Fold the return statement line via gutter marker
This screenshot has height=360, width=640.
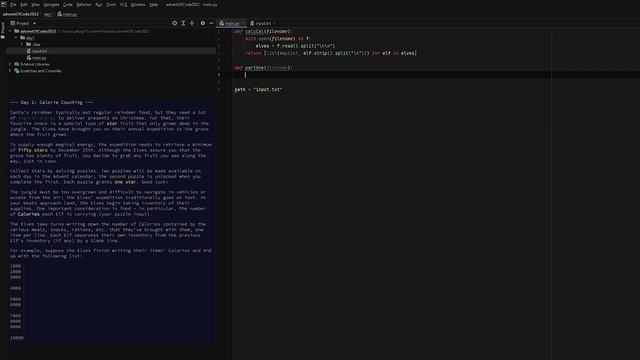point(232,53)
